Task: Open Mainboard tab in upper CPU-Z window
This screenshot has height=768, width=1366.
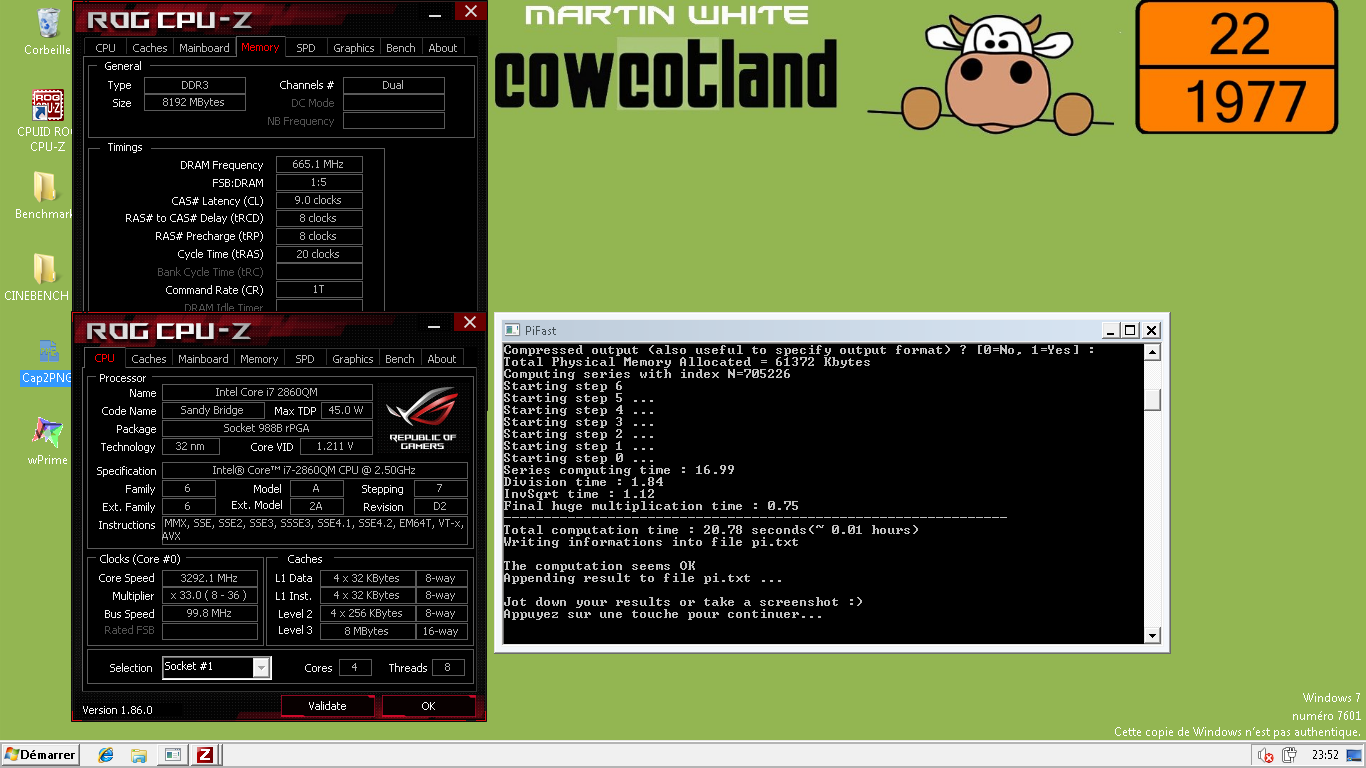Action: 204,47
